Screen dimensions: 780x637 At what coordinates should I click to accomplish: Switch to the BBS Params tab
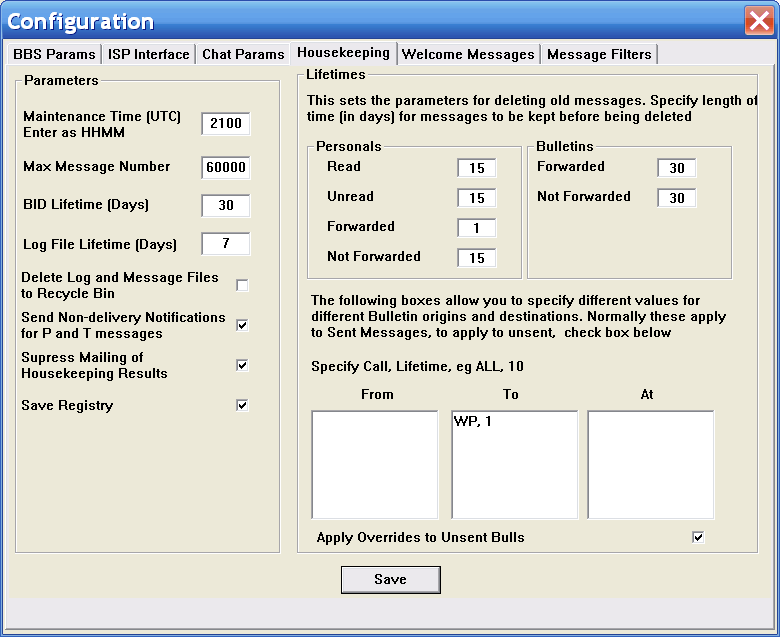tap(54, 54)
